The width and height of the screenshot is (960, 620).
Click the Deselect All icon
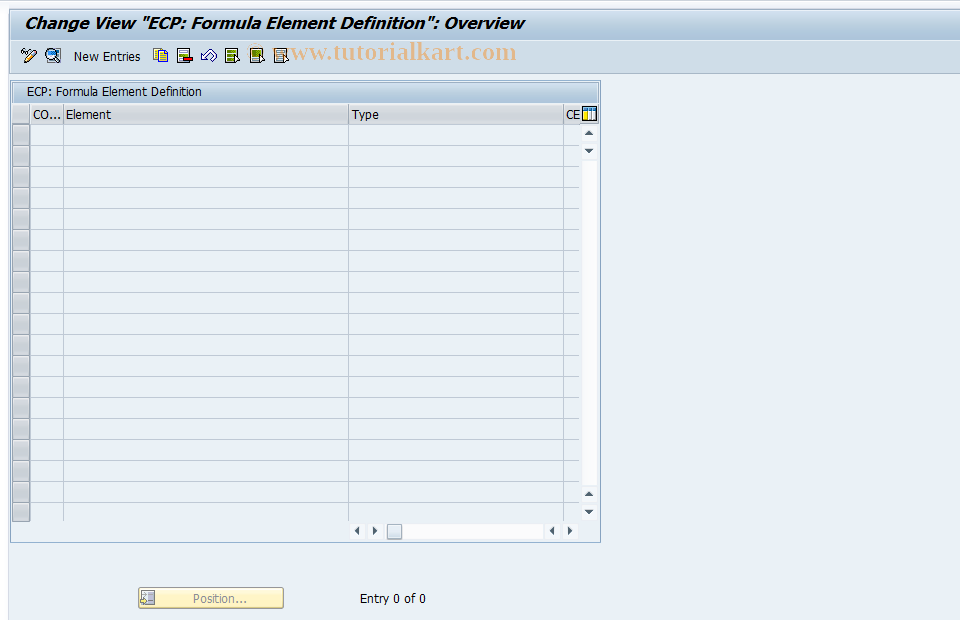tap(280, 56)
